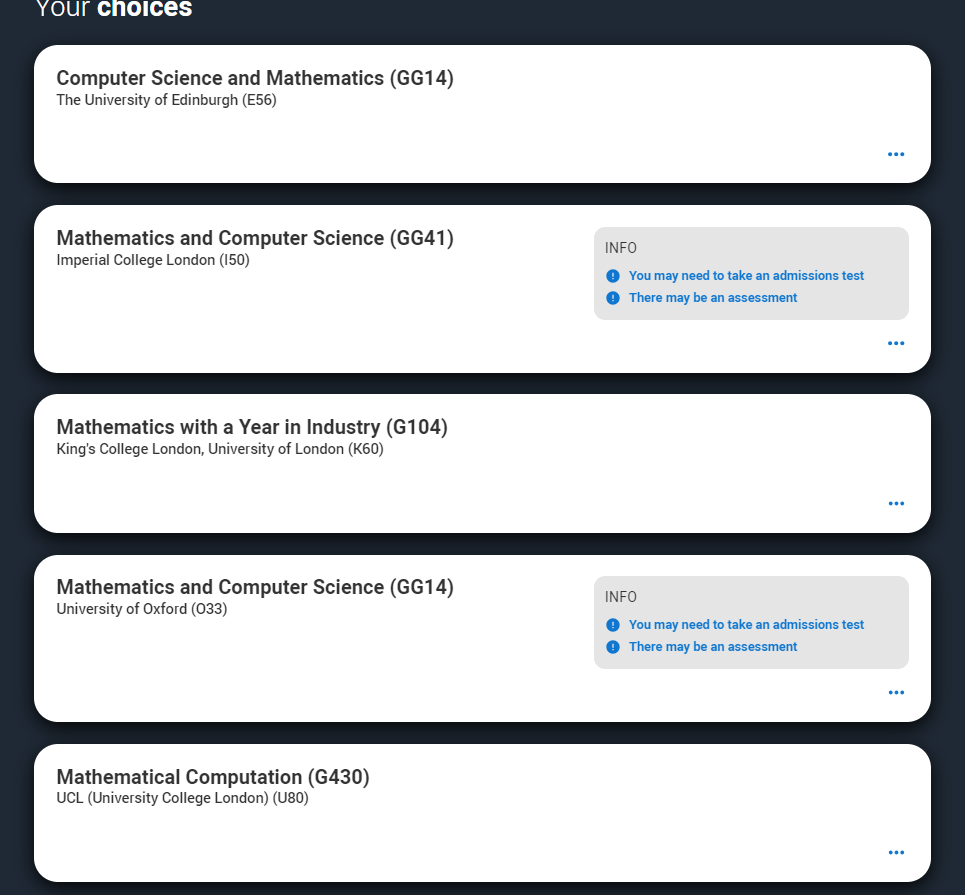Click UCL (University College London) (U80) text
Image resolution: width=965 pixels, height=895 pixels.
coord(182,798)
